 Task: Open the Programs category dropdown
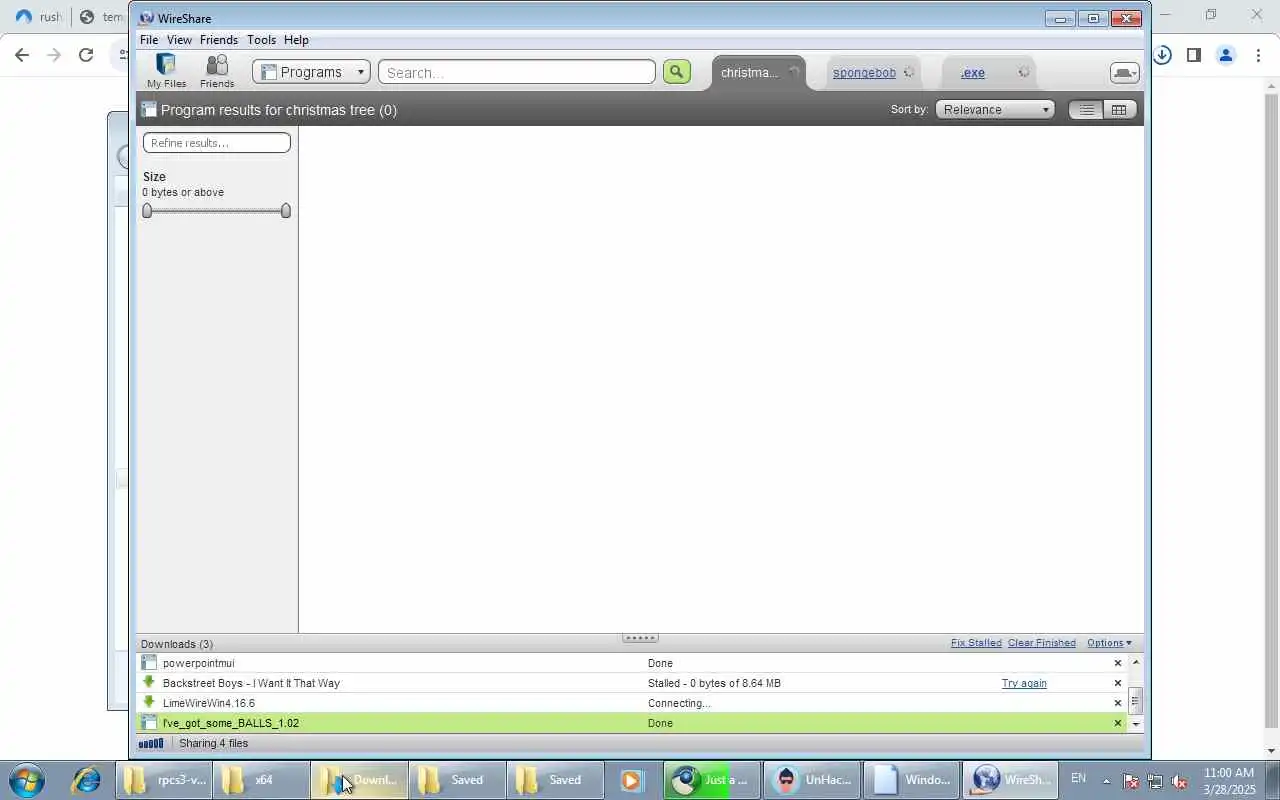click(x=312, y=72)
